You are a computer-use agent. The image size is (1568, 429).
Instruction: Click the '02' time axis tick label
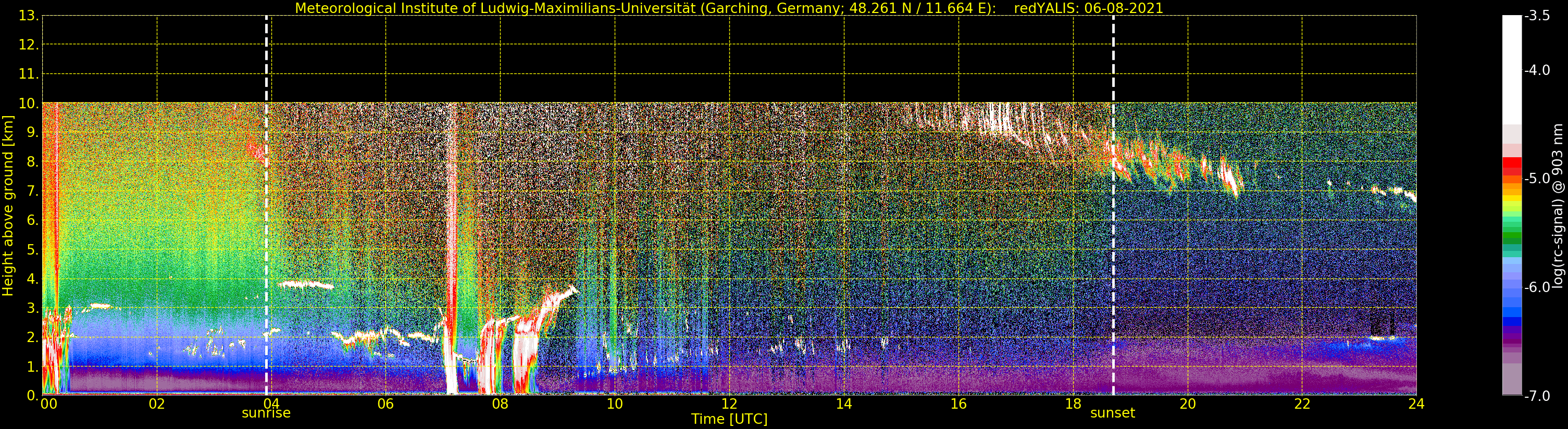coord(157,404)
